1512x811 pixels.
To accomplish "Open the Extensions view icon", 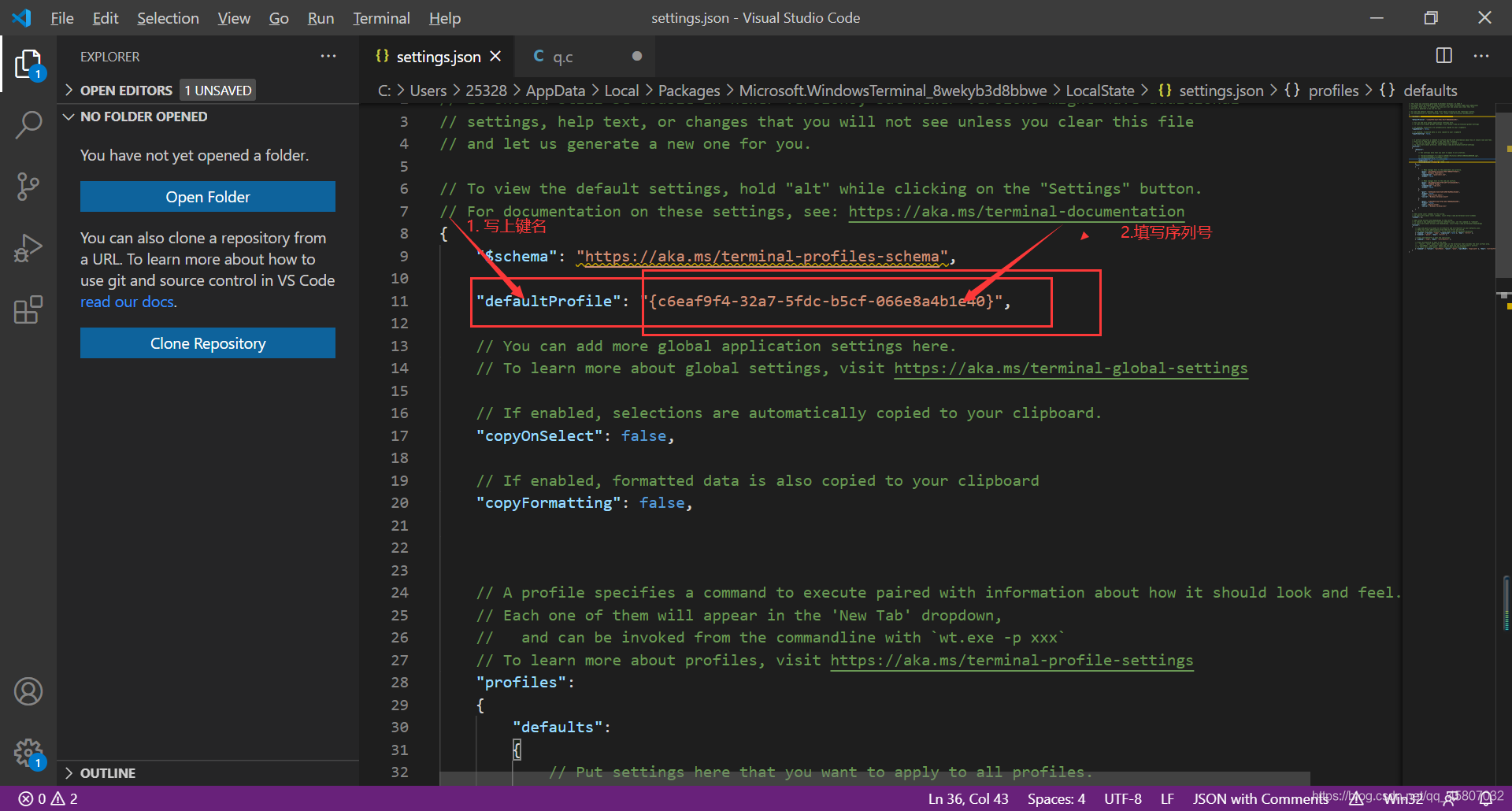I will coord(28,309).
